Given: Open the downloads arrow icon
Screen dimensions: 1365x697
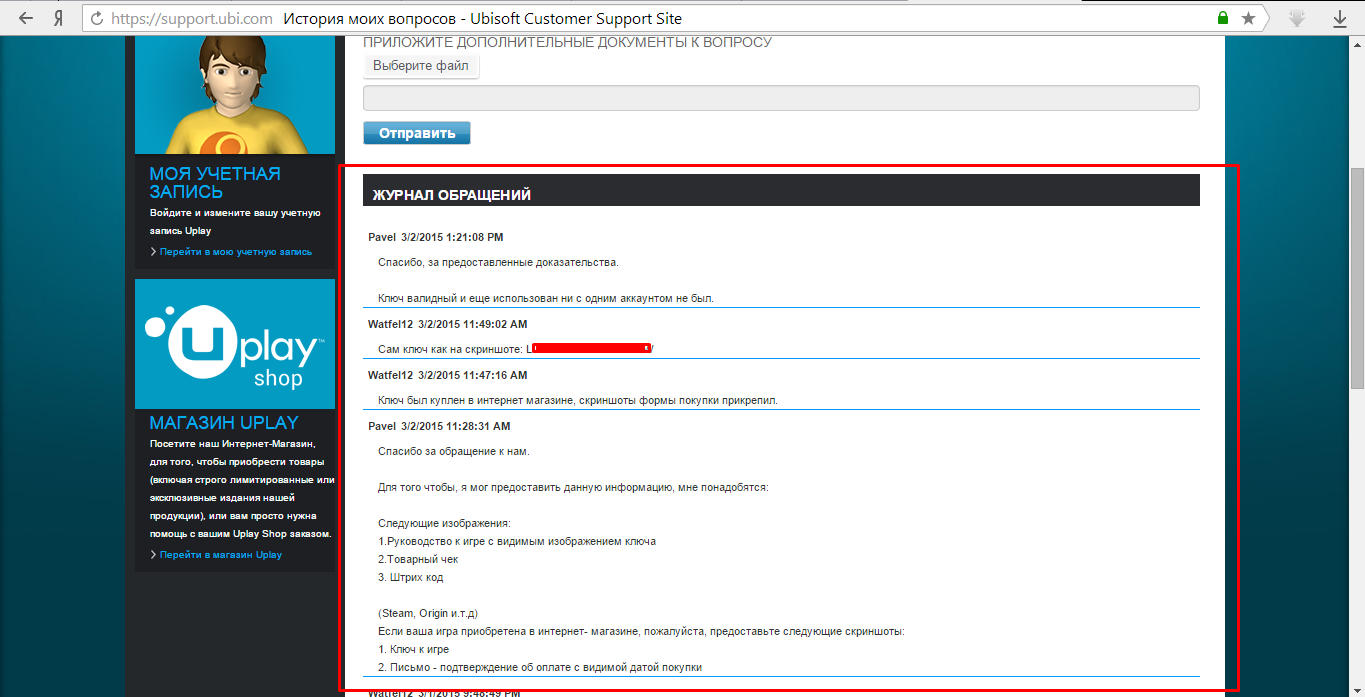Looking at the screenshot, I should 1339,18.
